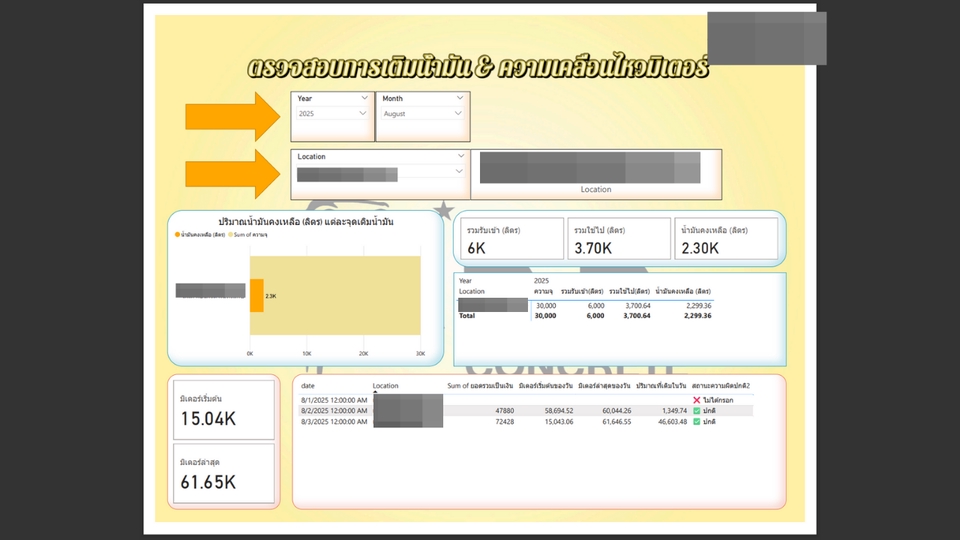The height and width of the screenshot is (540, 960).
Task: Click the orange legend dot for น้ำมันคงเหลือ
Action: (178, 234)
